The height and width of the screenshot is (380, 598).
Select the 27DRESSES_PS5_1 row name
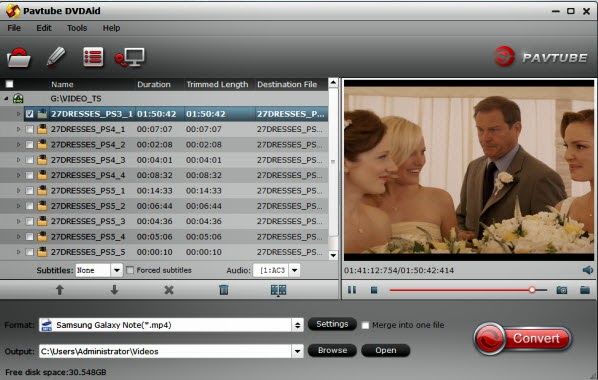88,191
